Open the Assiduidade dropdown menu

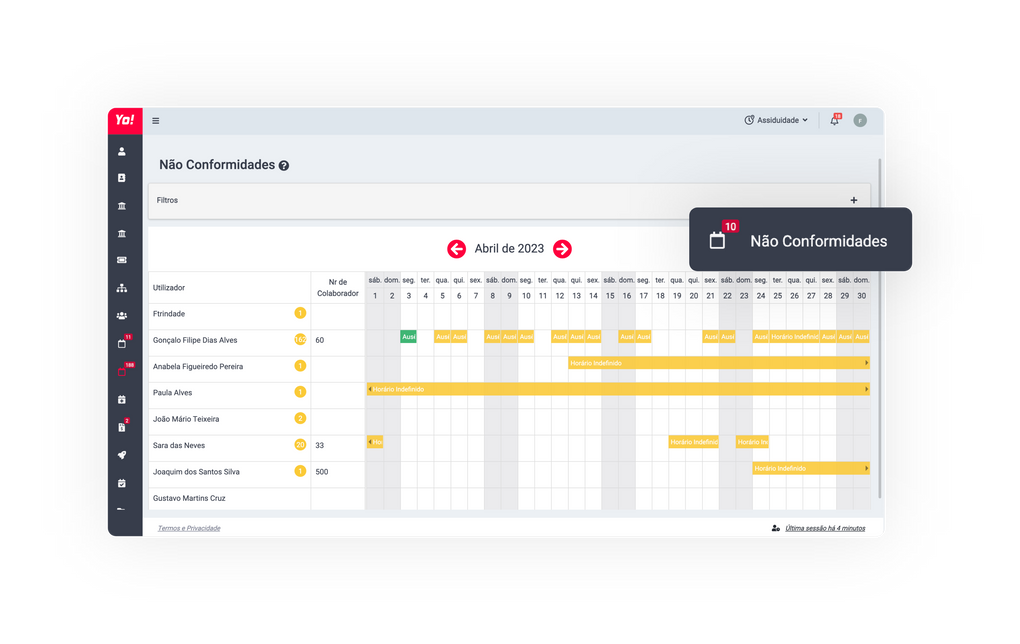click(776, 120)
